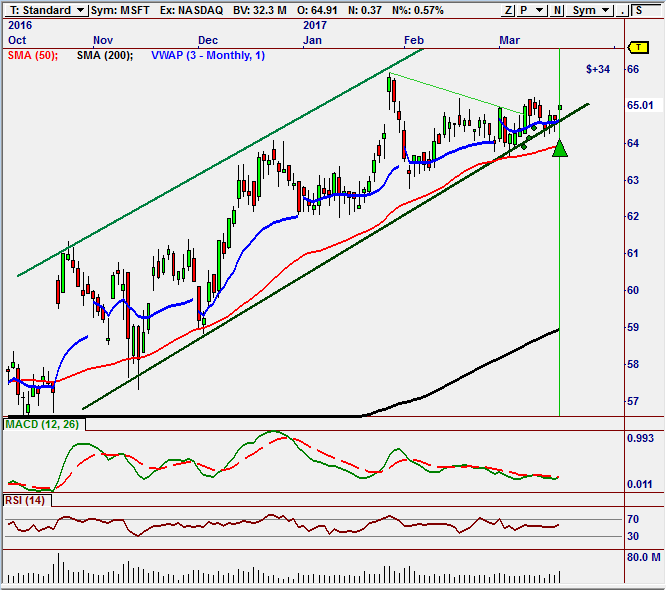Click the Feb month label on timeline
The width and height of the screenshot is (666, 590).
click(x=414, y=40)
